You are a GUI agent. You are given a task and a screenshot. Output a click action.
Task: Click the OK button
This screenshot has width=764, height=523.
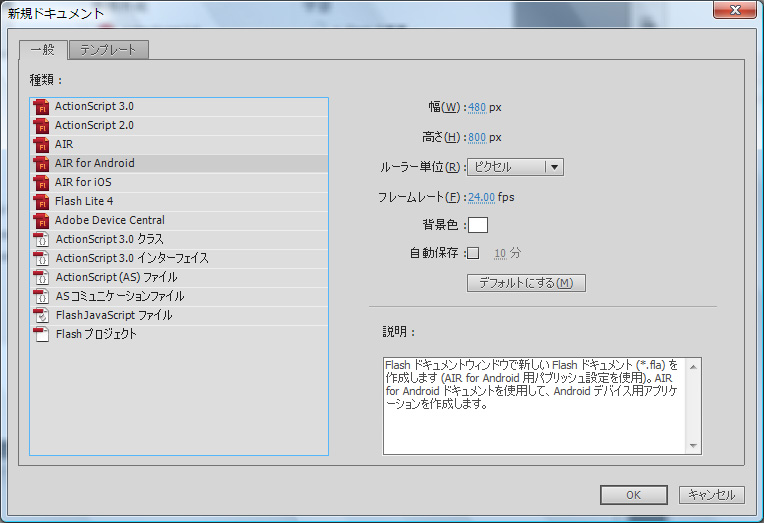(x=633, y=495)
